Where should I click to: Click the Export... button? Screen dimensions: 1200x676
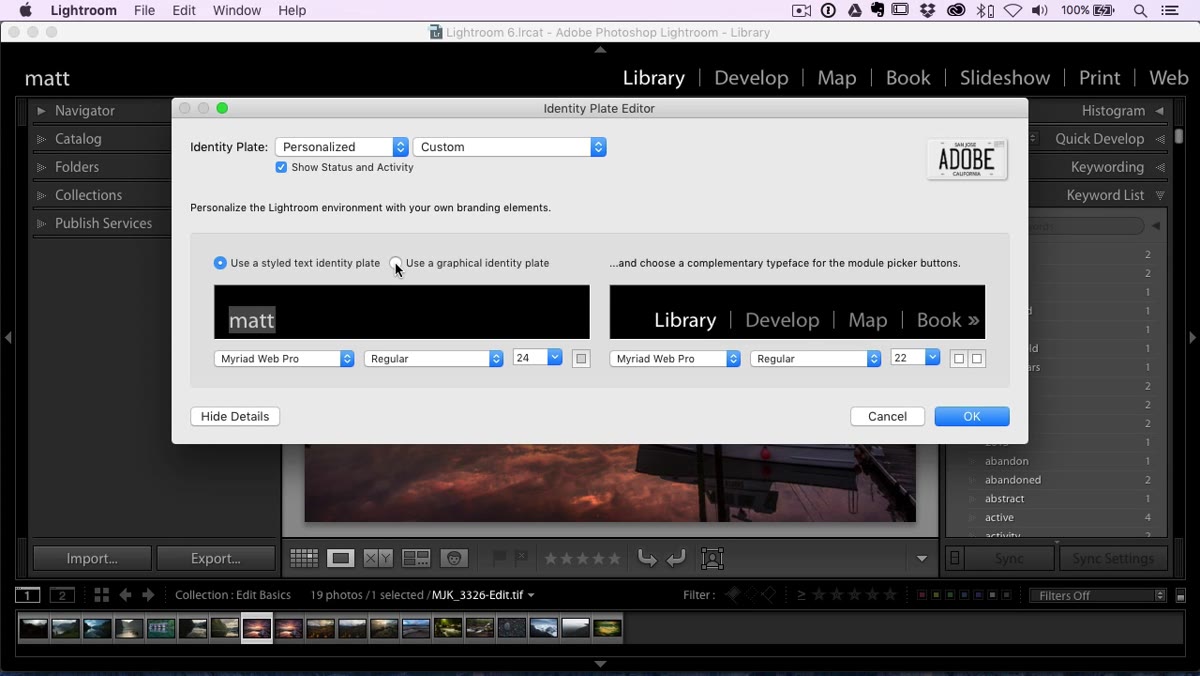tap(216, 558)
